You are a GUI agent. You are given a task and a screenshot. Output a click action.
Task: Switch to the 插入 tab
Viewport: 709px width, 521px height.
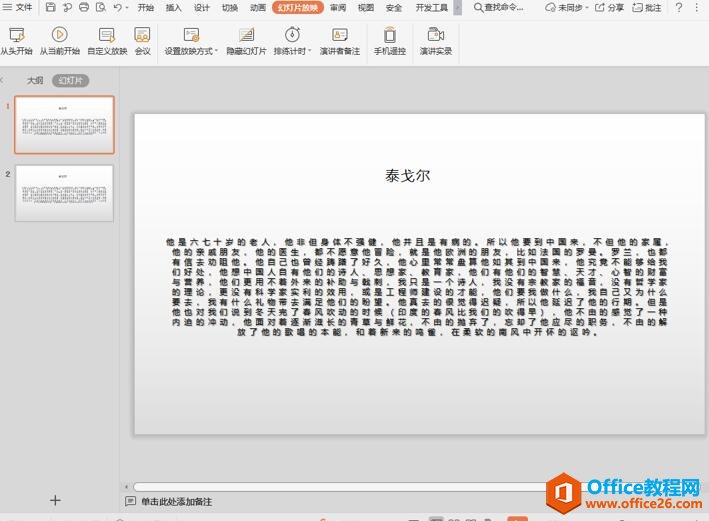pyautogui.click(x=174, y=8)
